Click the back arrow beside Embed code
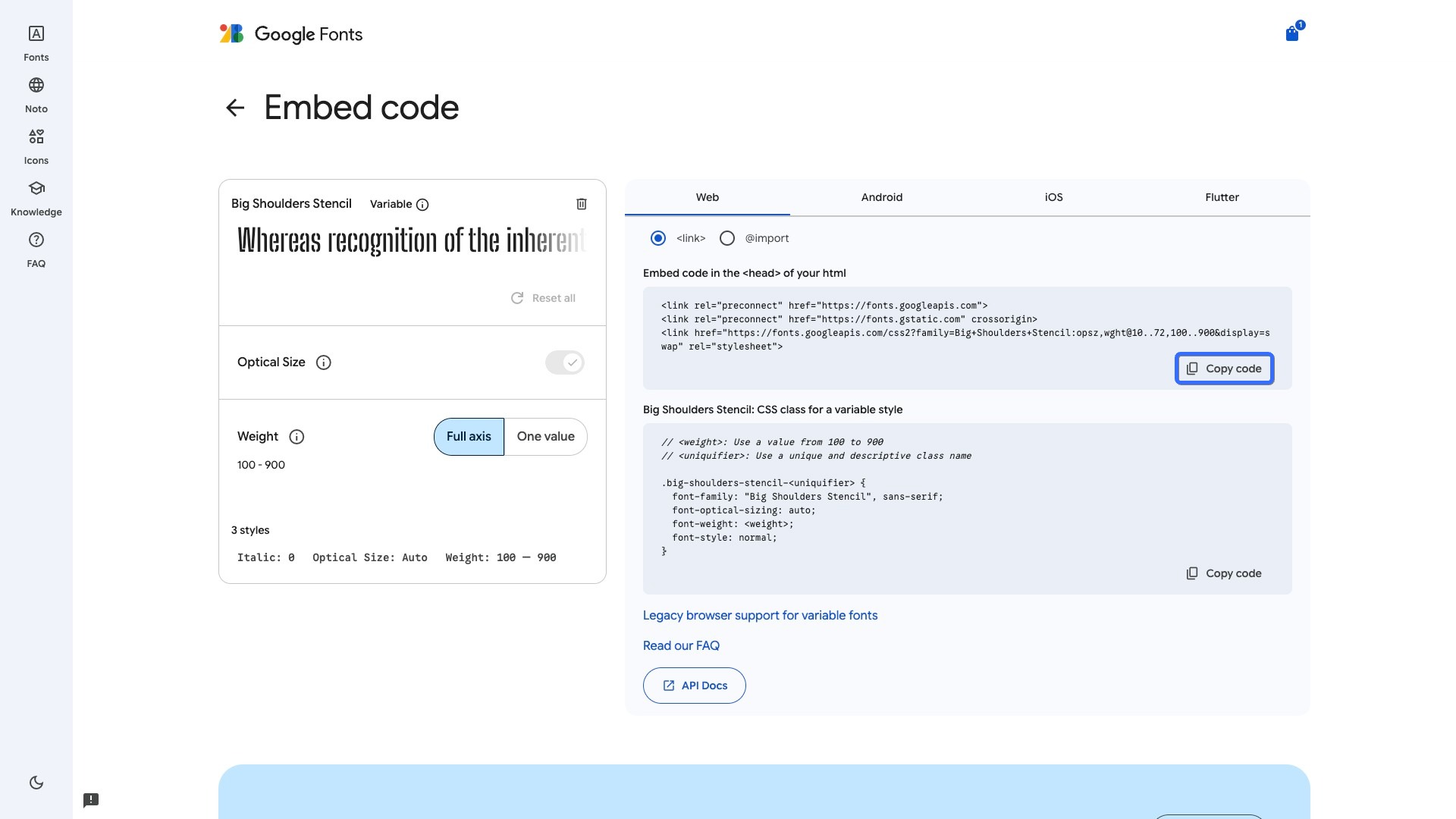 (x=235, y=108)
